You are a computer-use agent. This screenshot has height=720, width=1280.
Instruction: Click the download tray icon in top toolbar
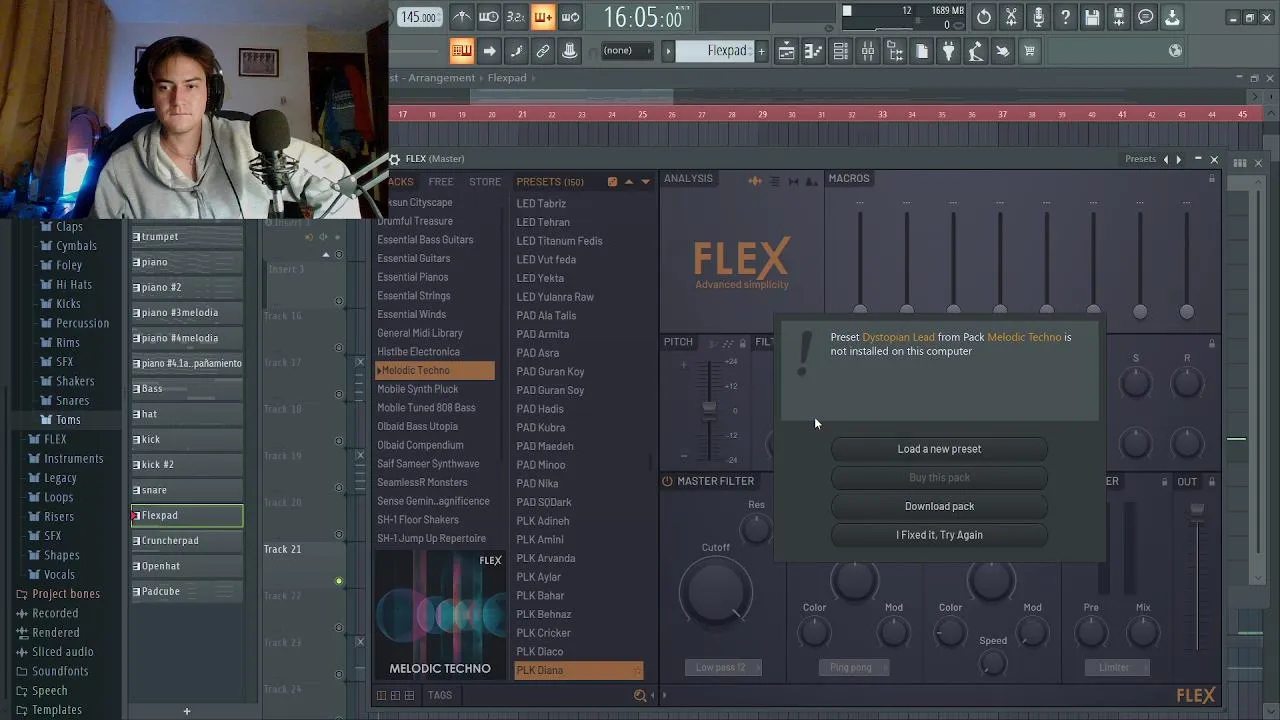pos(1172,17)
